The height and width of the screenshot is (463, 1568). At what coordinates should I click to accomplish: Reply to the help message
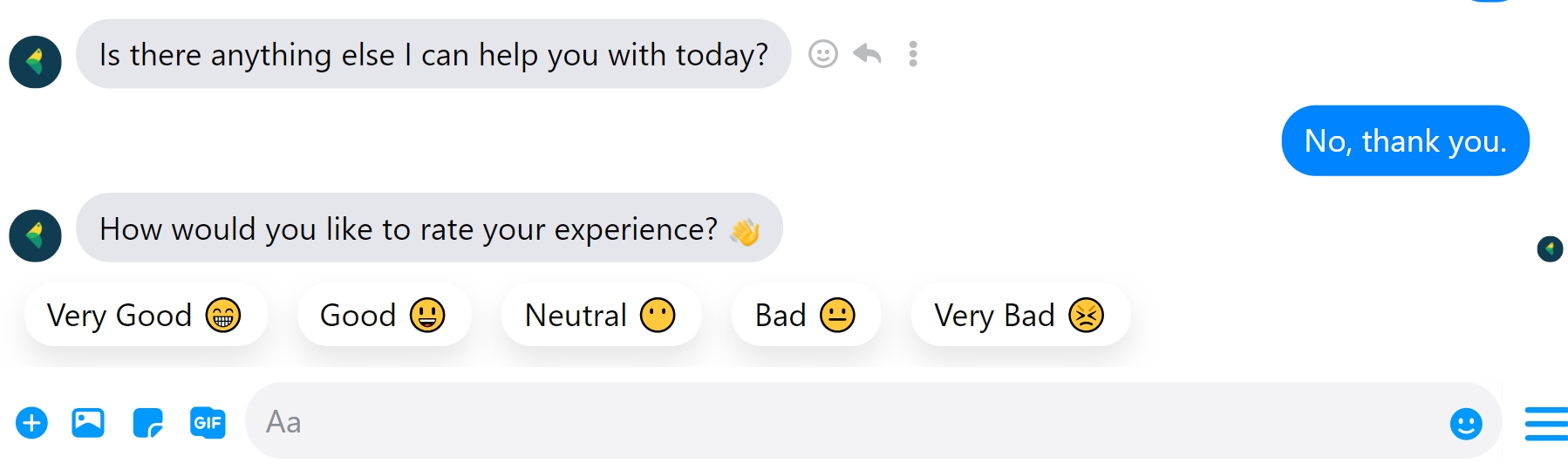[x=867, y=54]
